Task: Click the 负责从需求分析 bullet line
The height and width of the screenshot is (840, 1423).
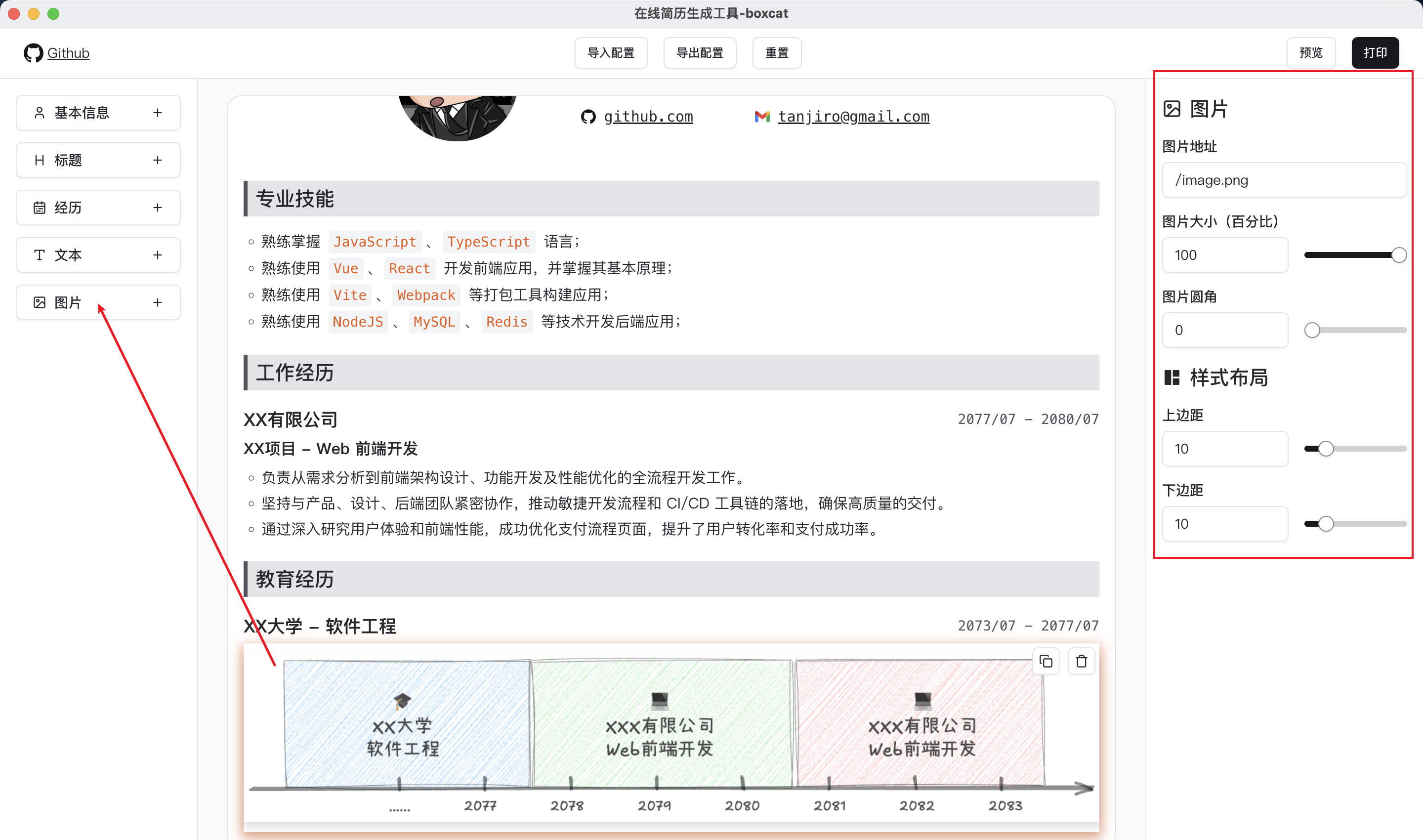Action: (x=503, y=478)
